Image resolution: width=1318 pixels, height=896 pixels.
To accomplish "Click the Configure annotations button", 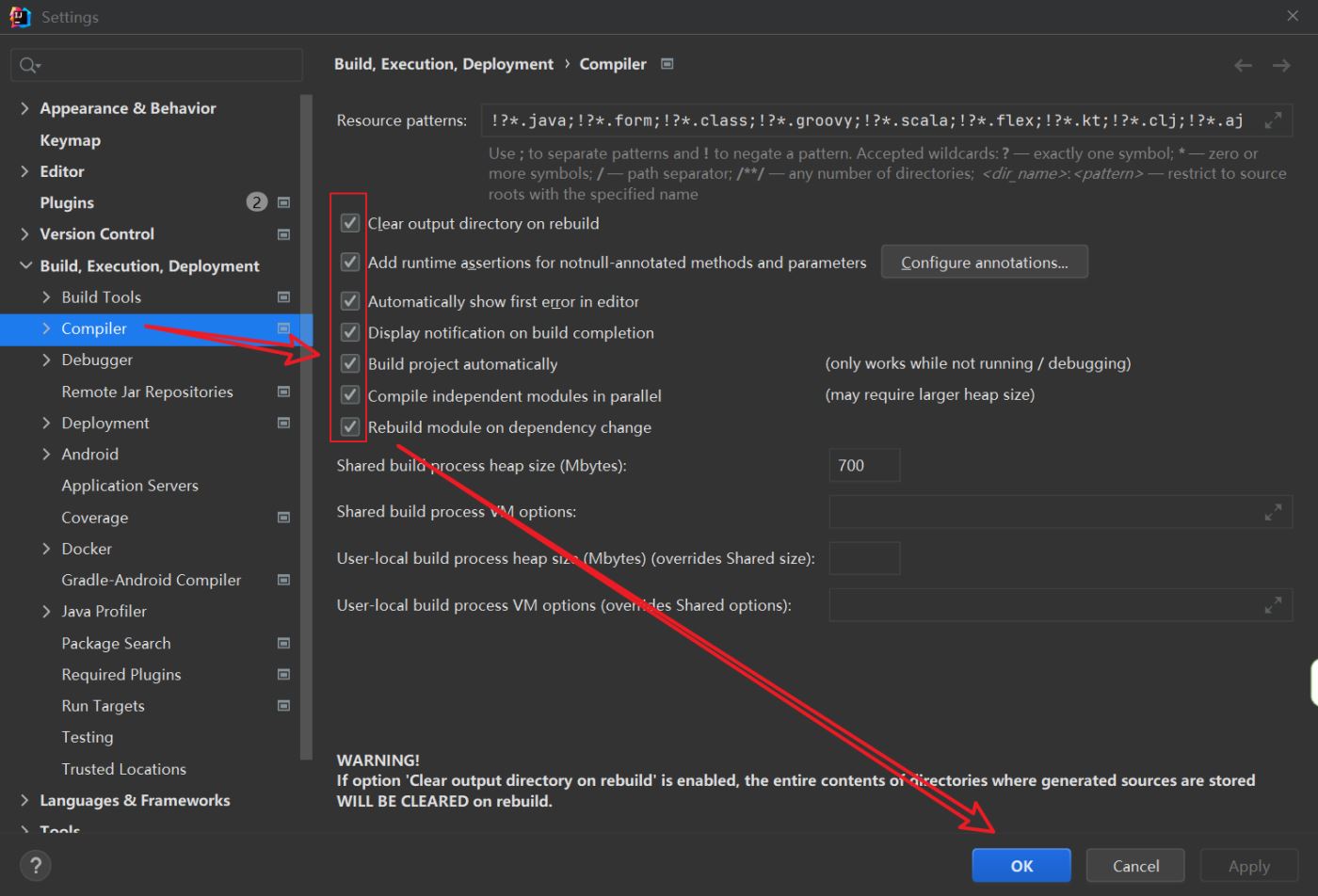I will tap(984, 263).
